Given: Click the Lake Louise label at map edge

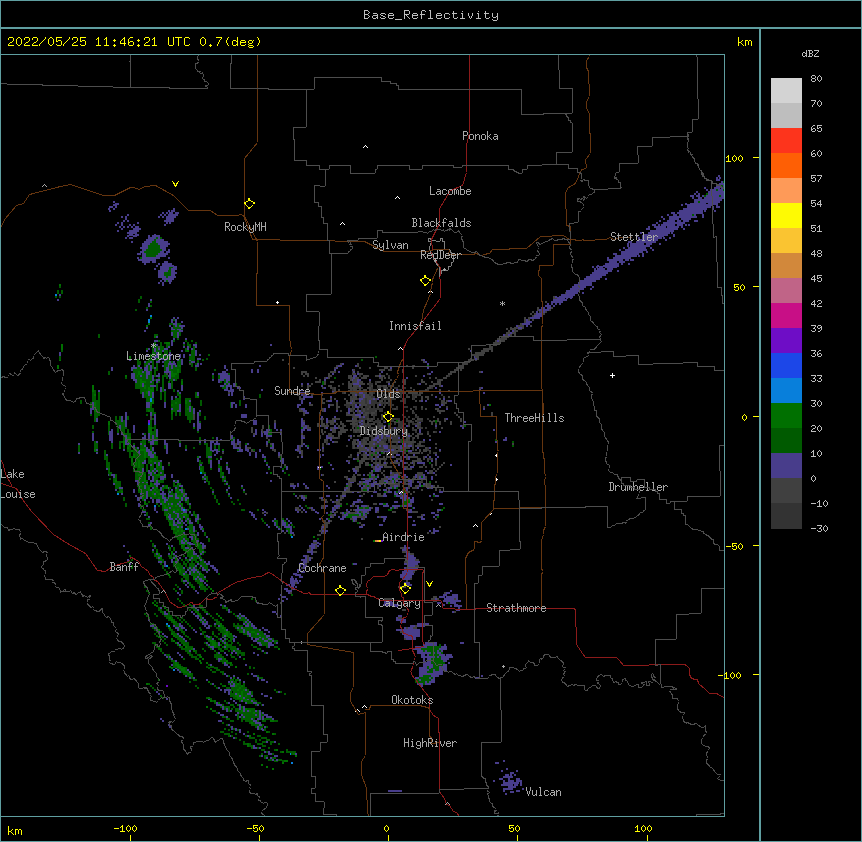Looking at the screenshot, I should click(18, 484).
